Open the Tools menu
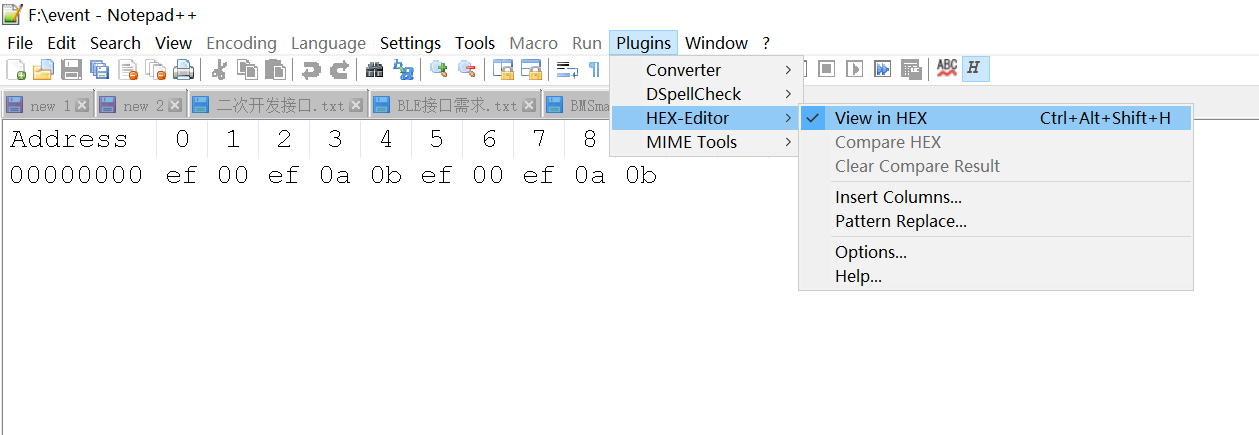Viewport: 1259px width, 435px height. 475,43
